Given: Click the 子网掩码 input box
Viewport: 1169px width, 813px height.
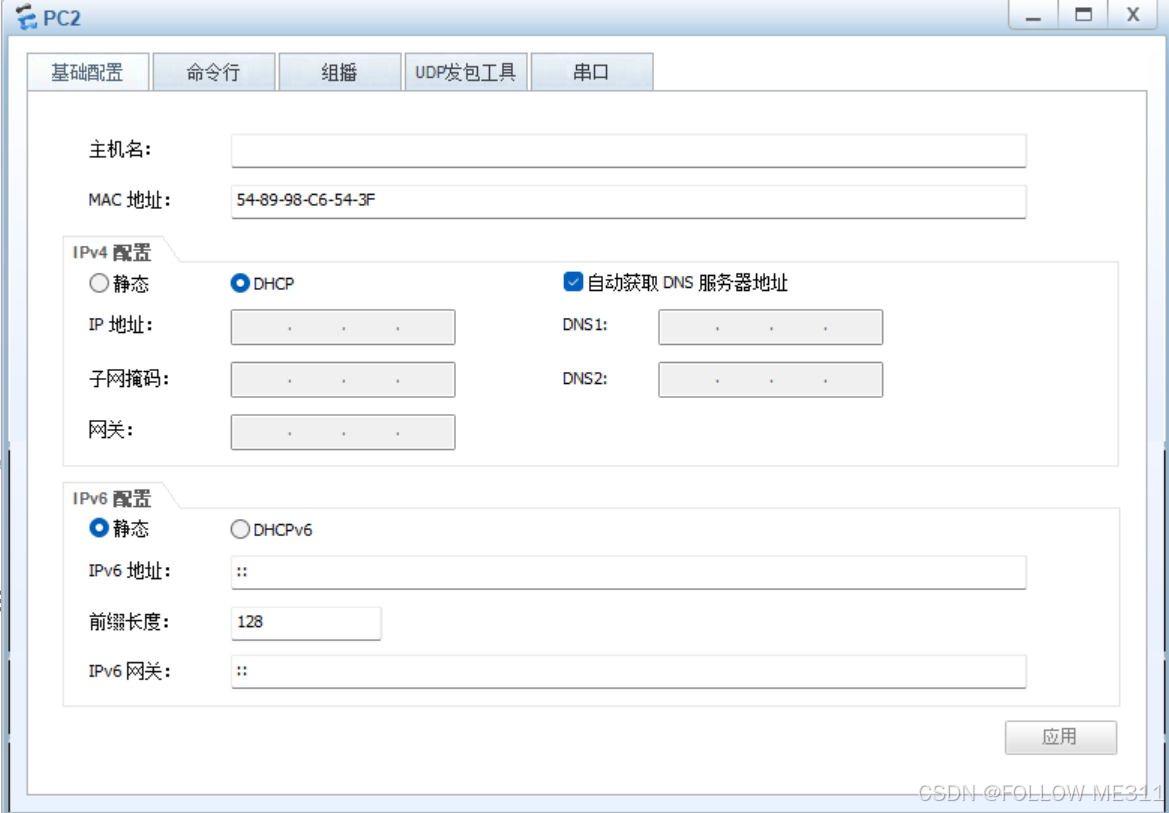Looking at the screenshot, I should [343, 380].
